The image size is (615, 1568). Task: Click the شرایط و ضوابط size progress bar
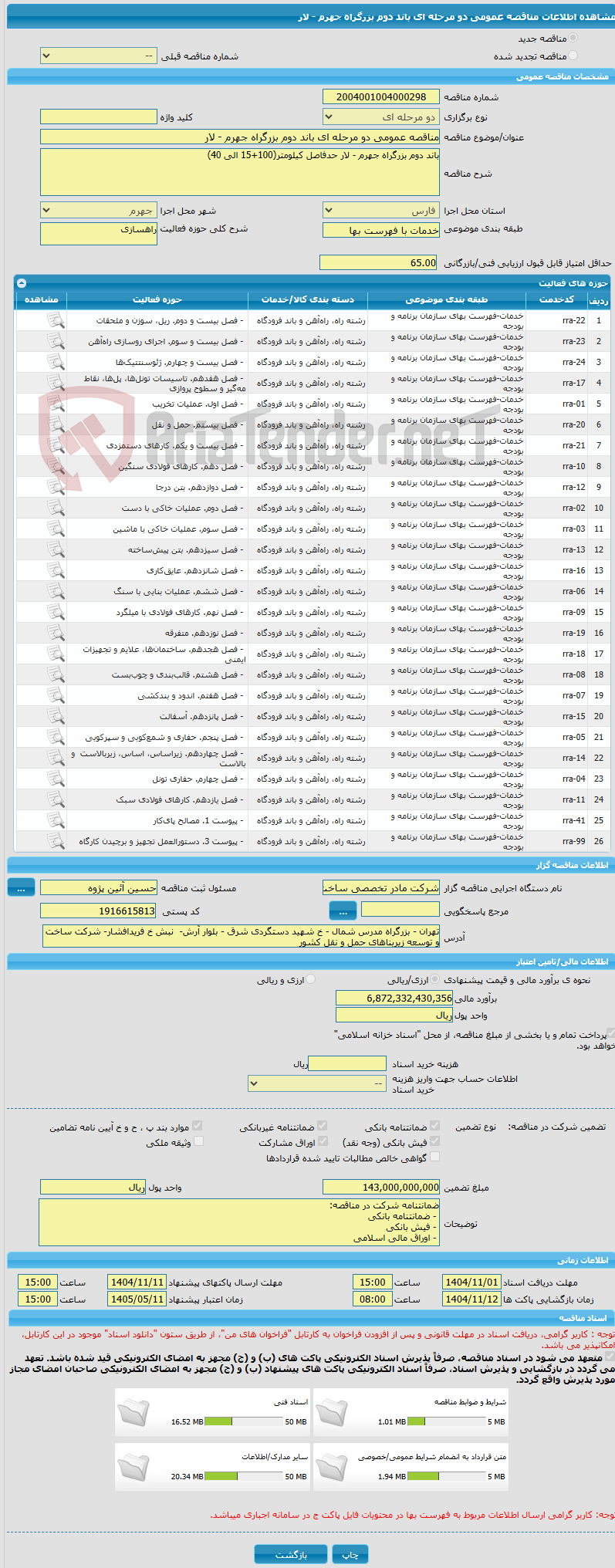(446, 1421)
